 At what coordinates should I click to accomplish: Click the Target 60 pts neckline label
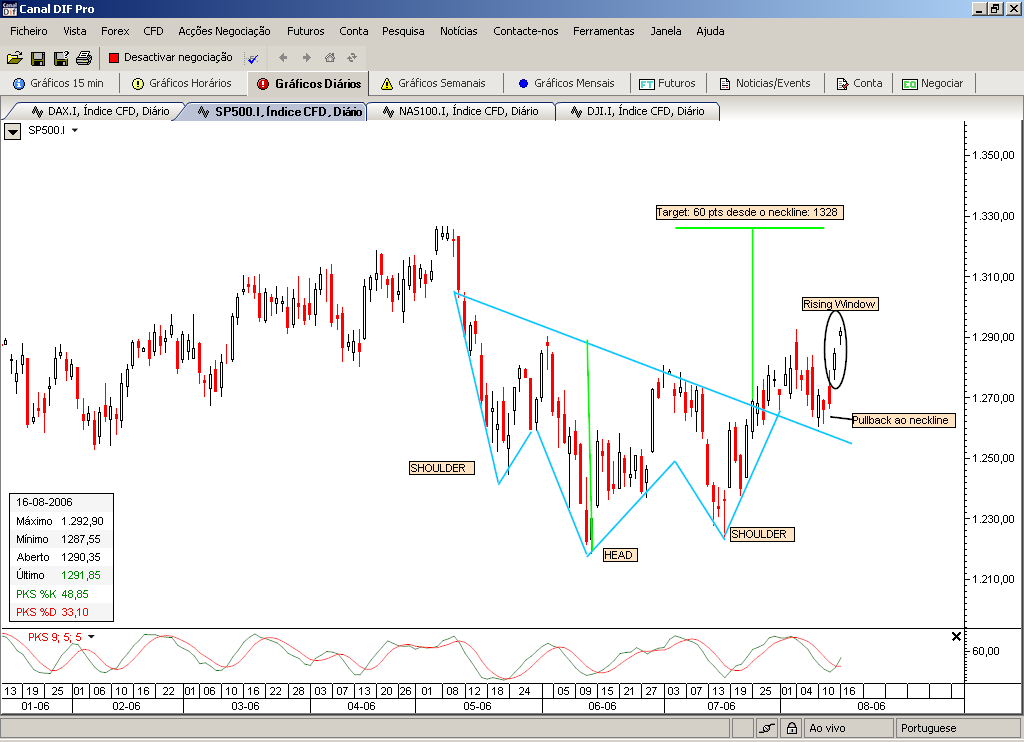pyautogui.click(x=749, y=213)
